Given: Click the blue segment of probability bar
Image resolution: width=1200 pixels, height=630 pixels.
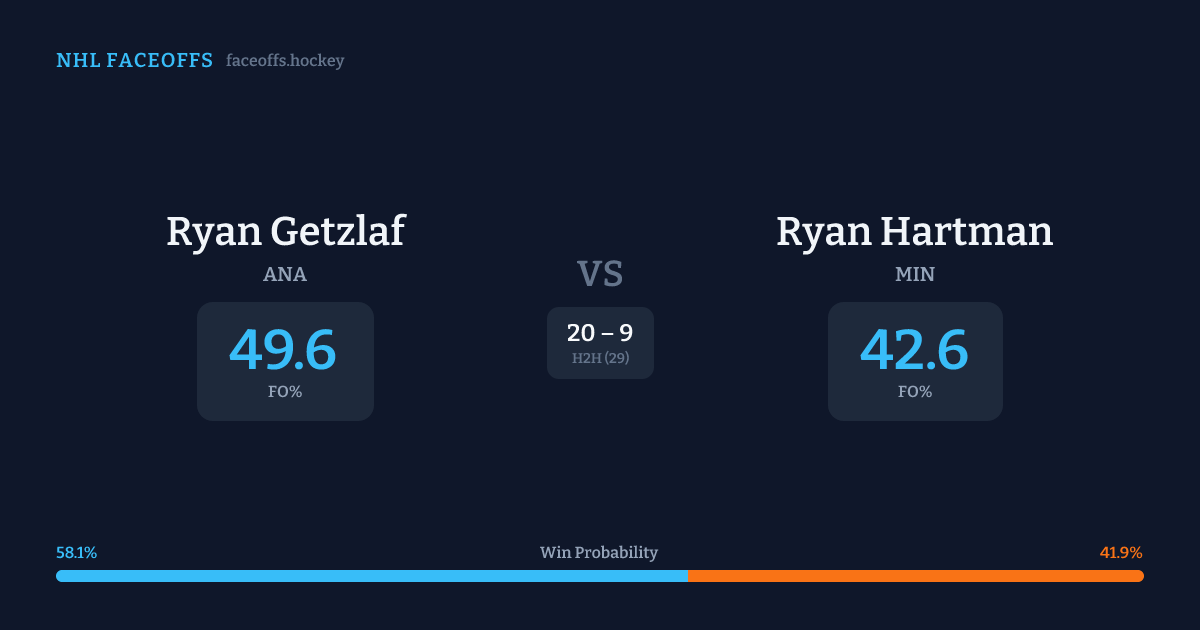Looking at the screenshot, I should [371, 576].
